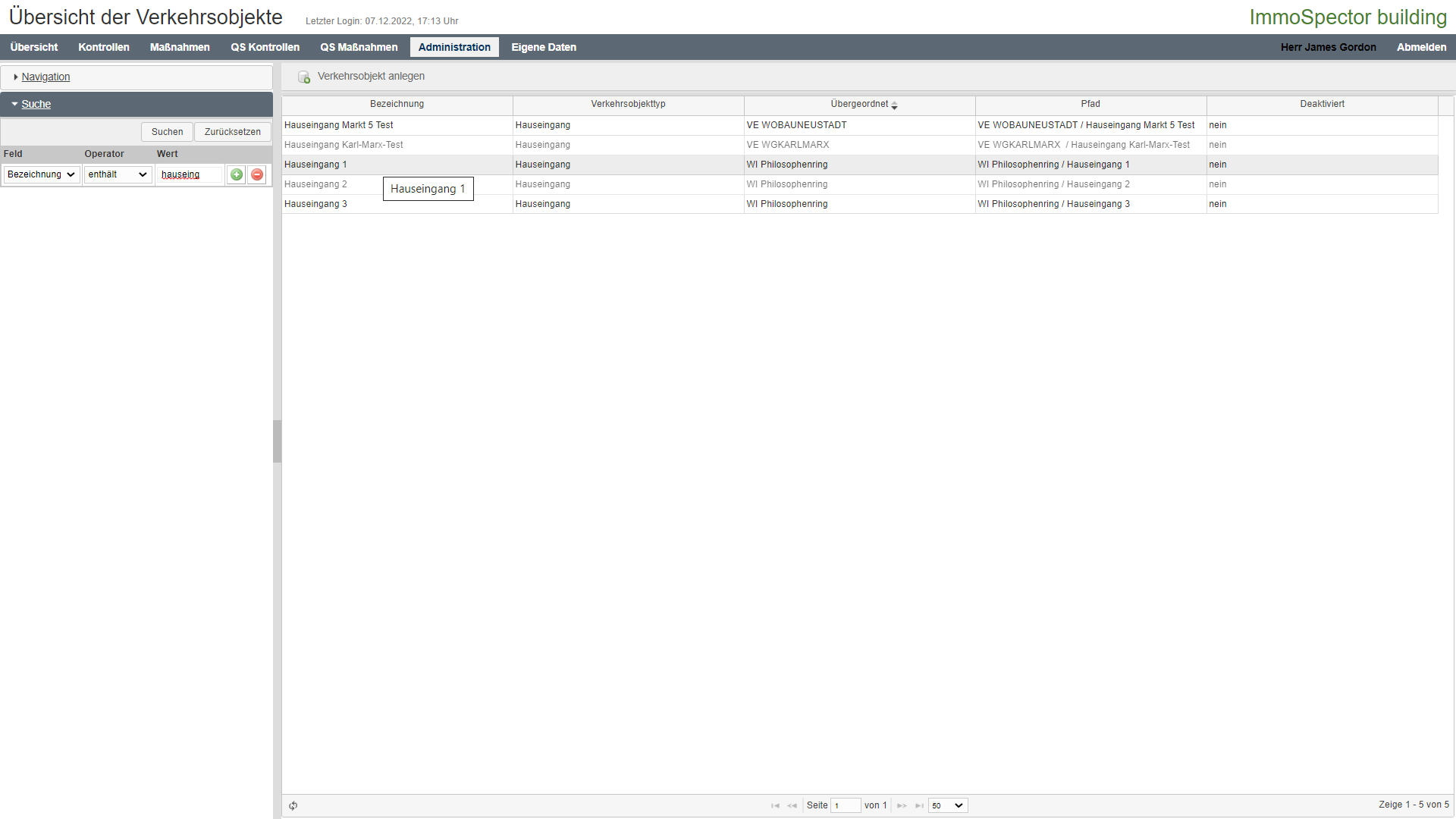Click the sidebar splitter collapse handle
Screen dimensions: 1456x819
277,441
